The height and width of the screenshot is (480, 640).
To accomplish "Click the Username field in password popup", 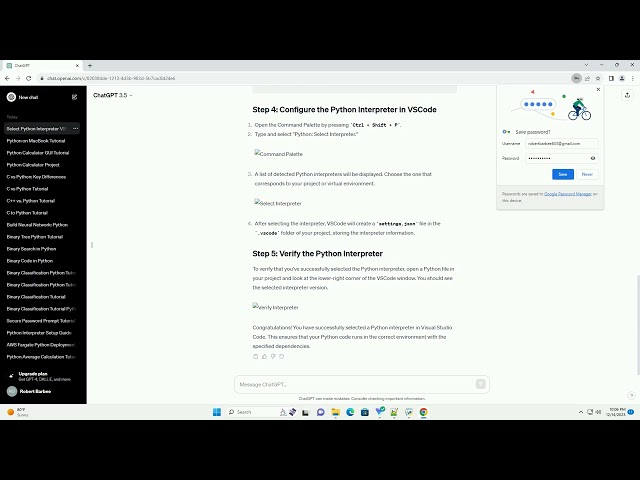I will pos(562,144).
